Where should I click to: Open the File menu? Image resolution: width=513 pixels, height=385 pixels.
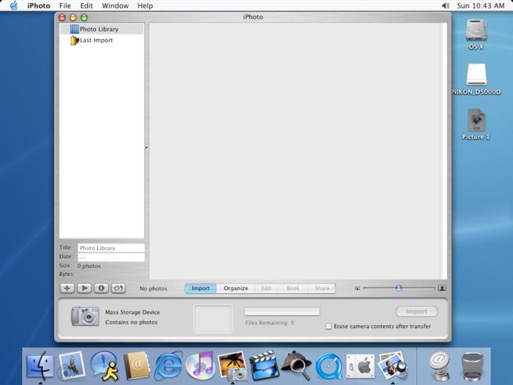(65, 6)
